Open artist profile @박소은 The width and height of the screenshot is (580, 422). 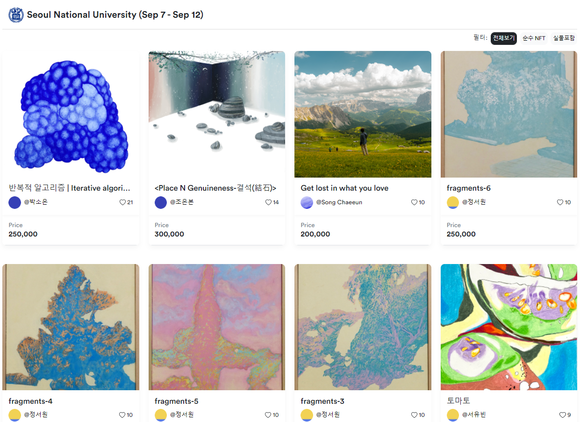tap(36, 202)
